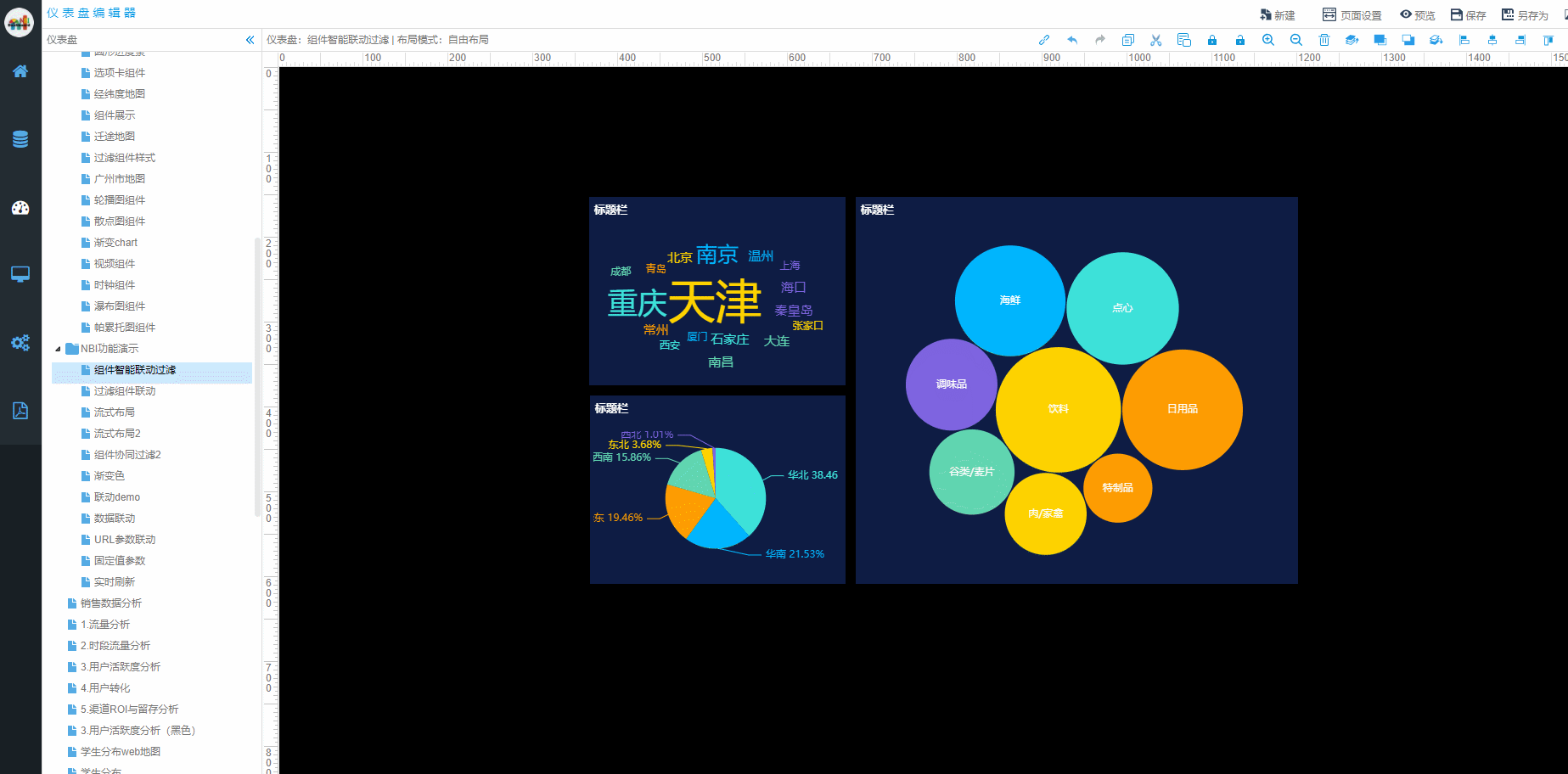Open 过滤组件联动 dashboard
The width and height of the screenshot is (1568, 774).
pyautogui.click(x=125, y=391)
